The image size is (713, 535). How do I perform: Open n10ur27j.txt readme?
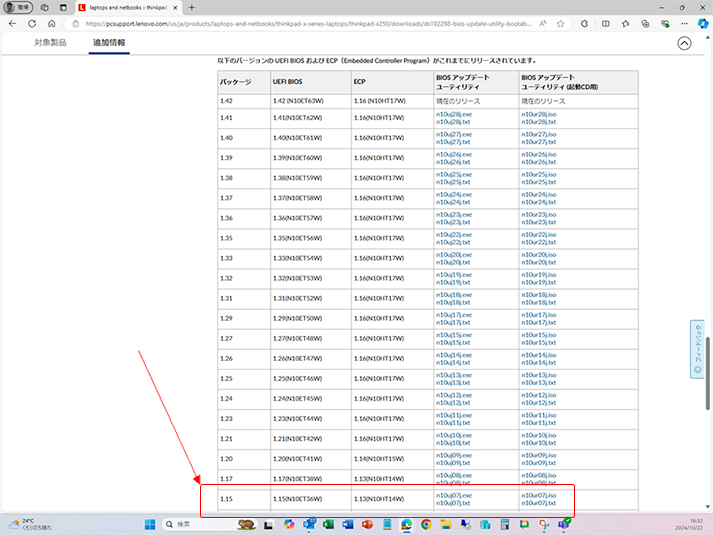pyautogui.click(x=538, y=142)
